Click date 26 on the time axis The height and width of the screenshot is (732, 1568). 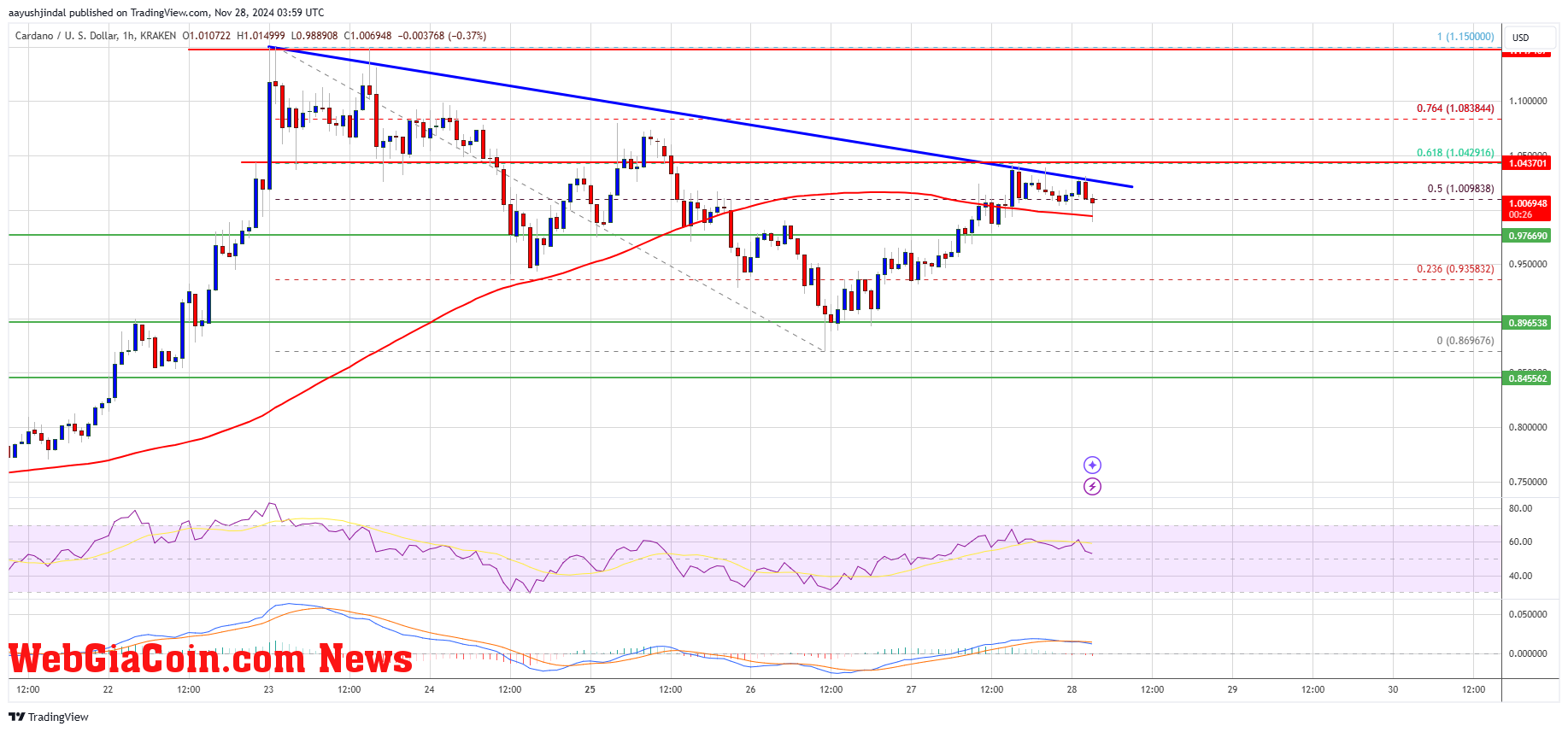point(750,689)
